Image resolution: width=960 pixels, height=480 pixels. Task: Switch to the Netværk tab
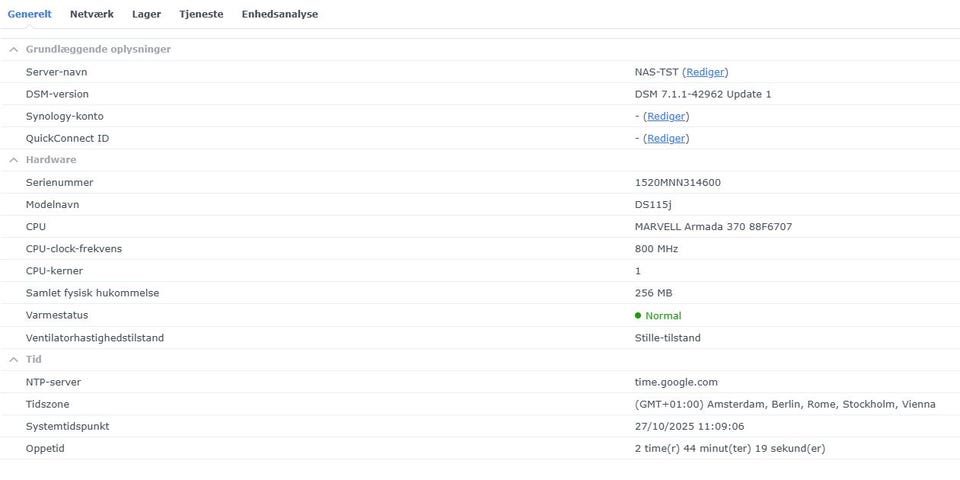tap(91, 14)
